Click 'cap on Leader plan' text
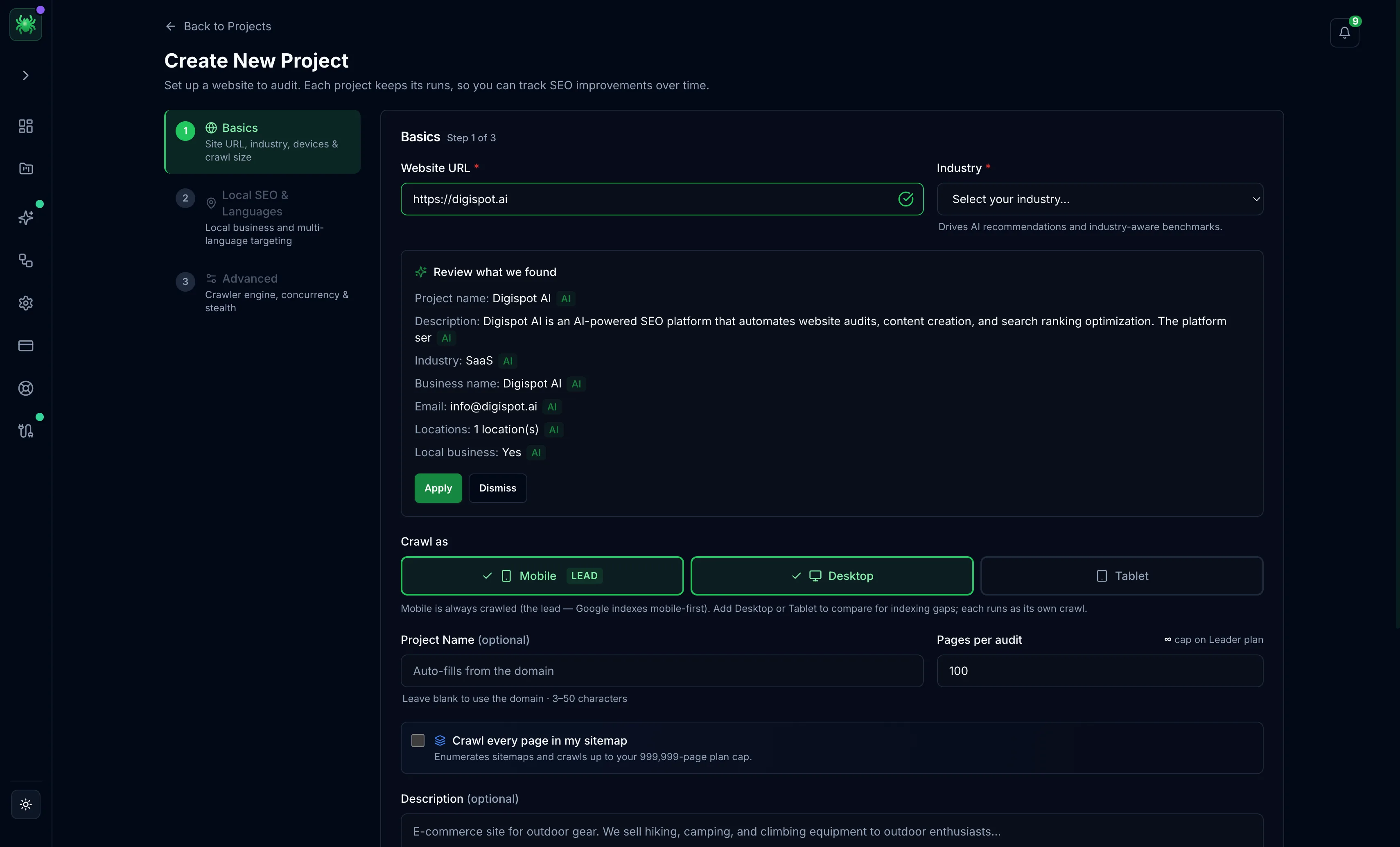 (x=1219, y=639)
